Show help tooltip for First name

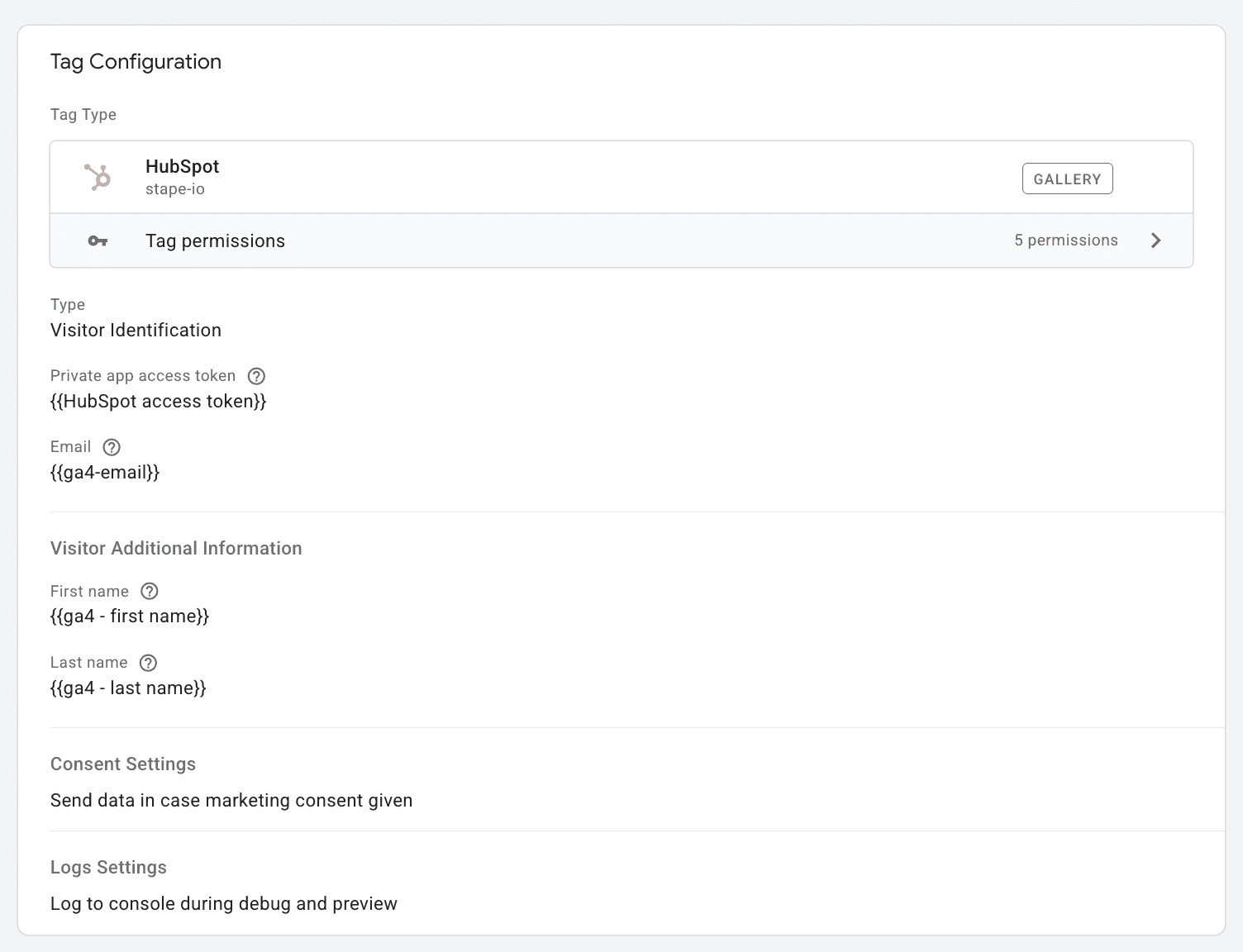150,591
